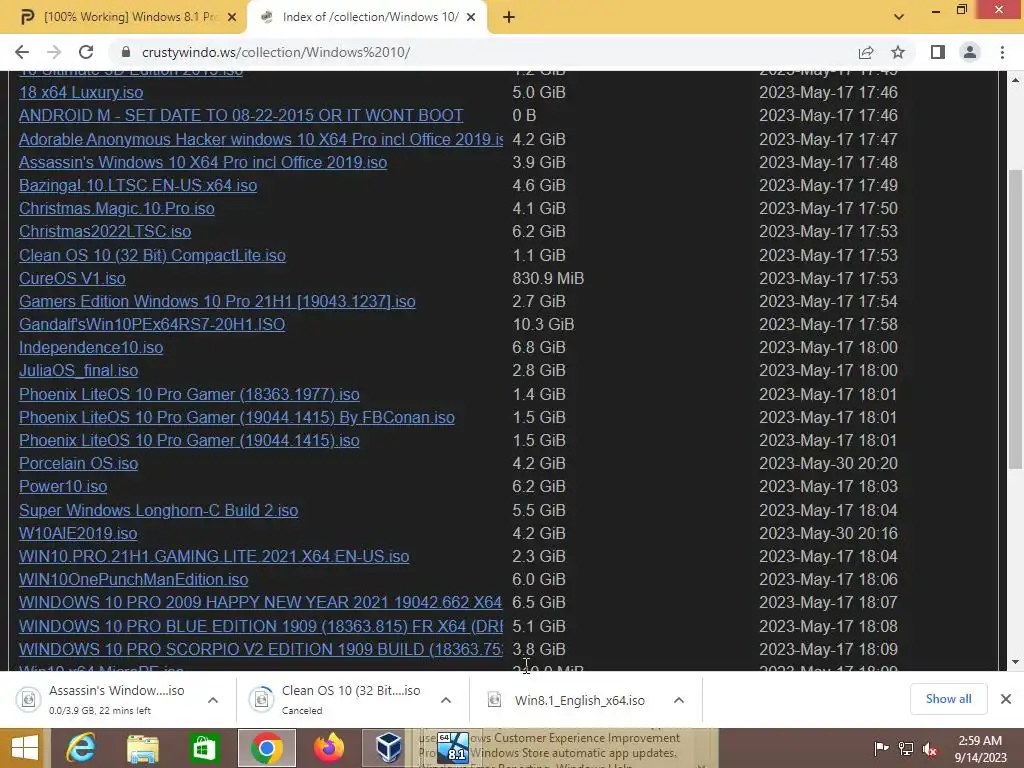
Task: Click the scrollbar up arrow
Action: 1015,79
